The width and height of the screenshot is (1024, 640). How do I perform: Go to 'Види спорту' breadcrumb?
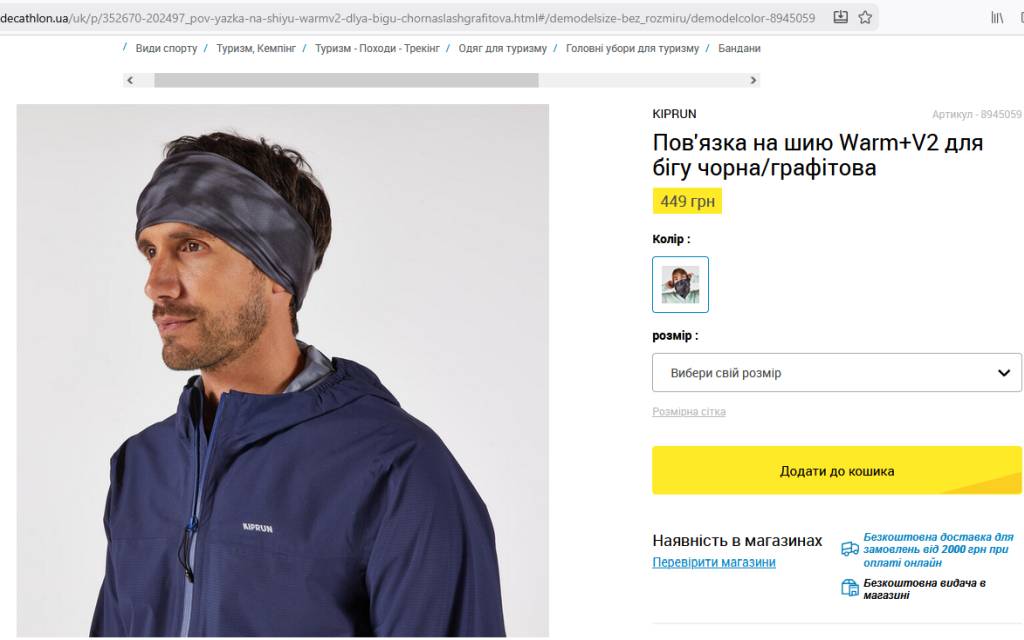(x=166, y=48)
